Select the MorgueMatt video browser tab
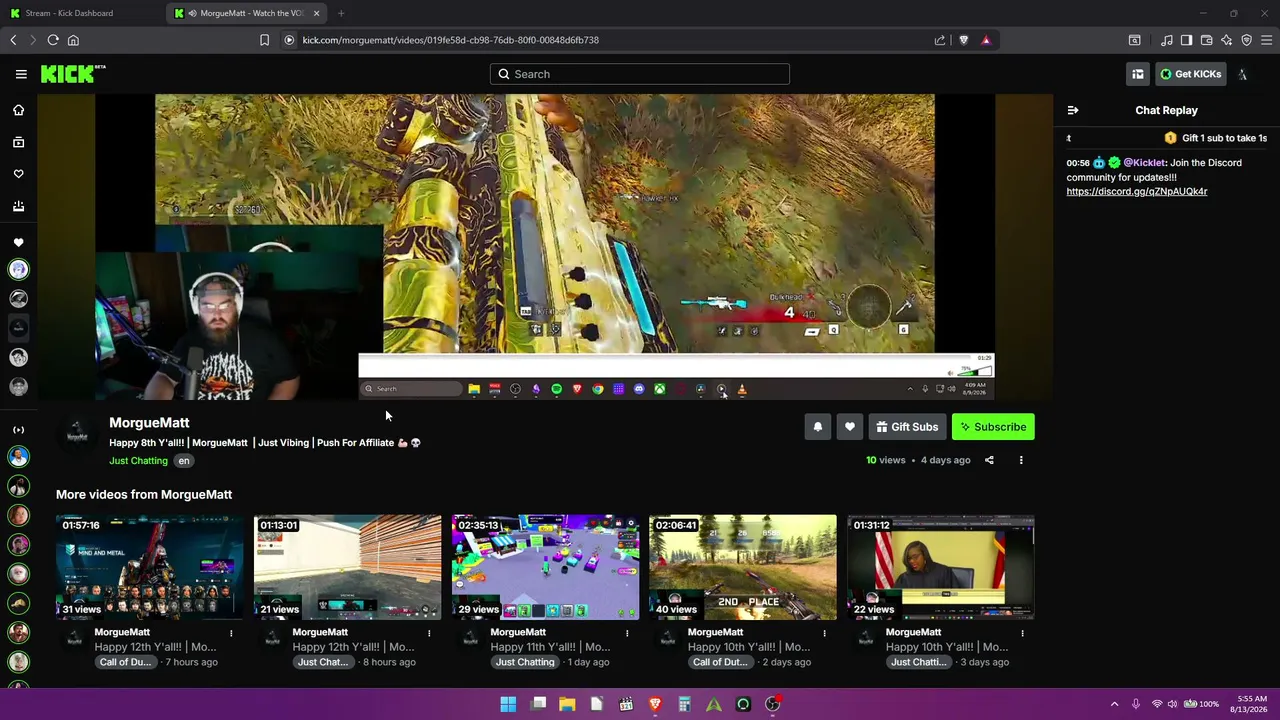1280x720 pixels. pyautogui.click(x=246, y=13)
